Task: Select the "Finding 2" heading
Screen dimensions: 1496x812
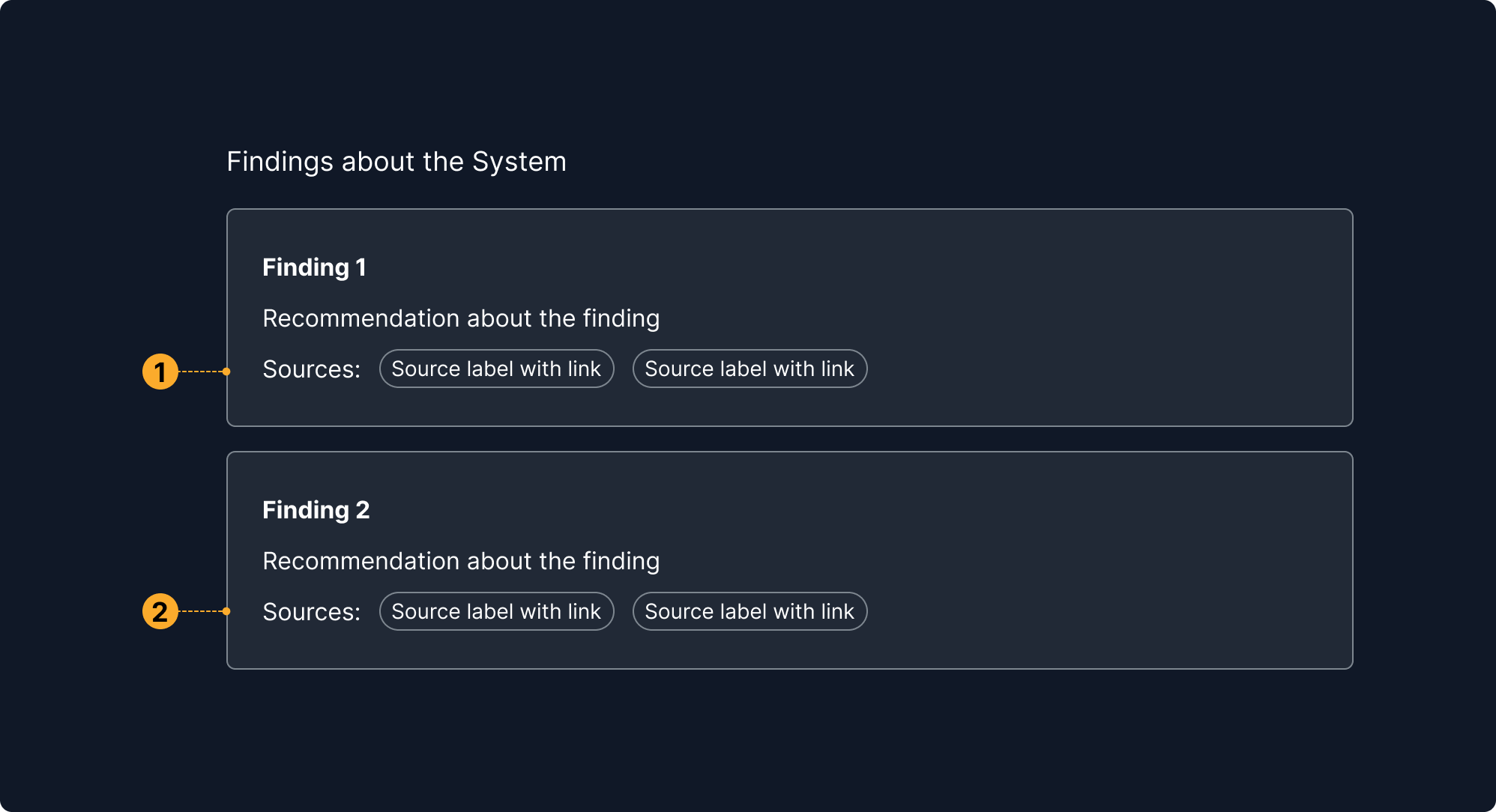Action: tap(316, 510)
